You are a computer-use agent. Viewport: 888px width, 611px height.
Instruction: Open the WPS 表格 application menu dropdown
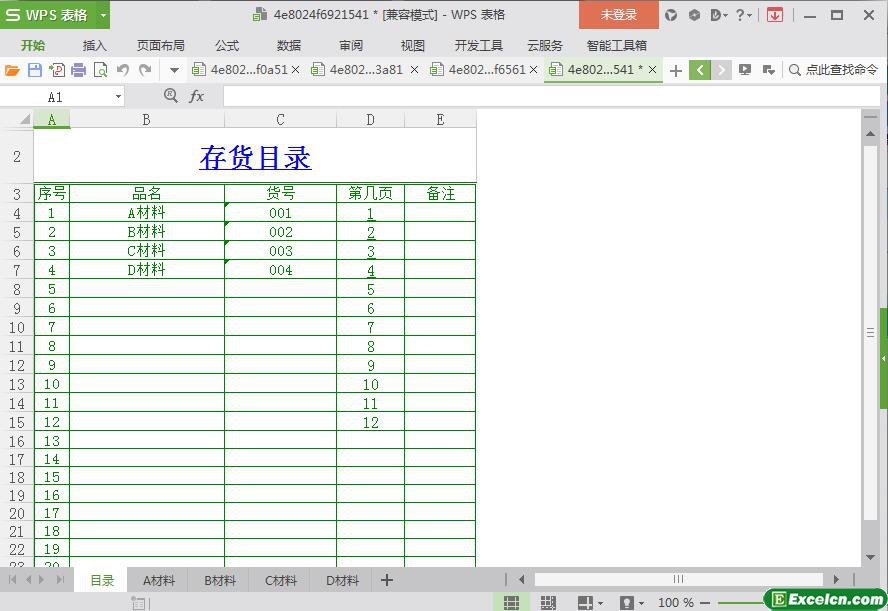pos(104,15)
